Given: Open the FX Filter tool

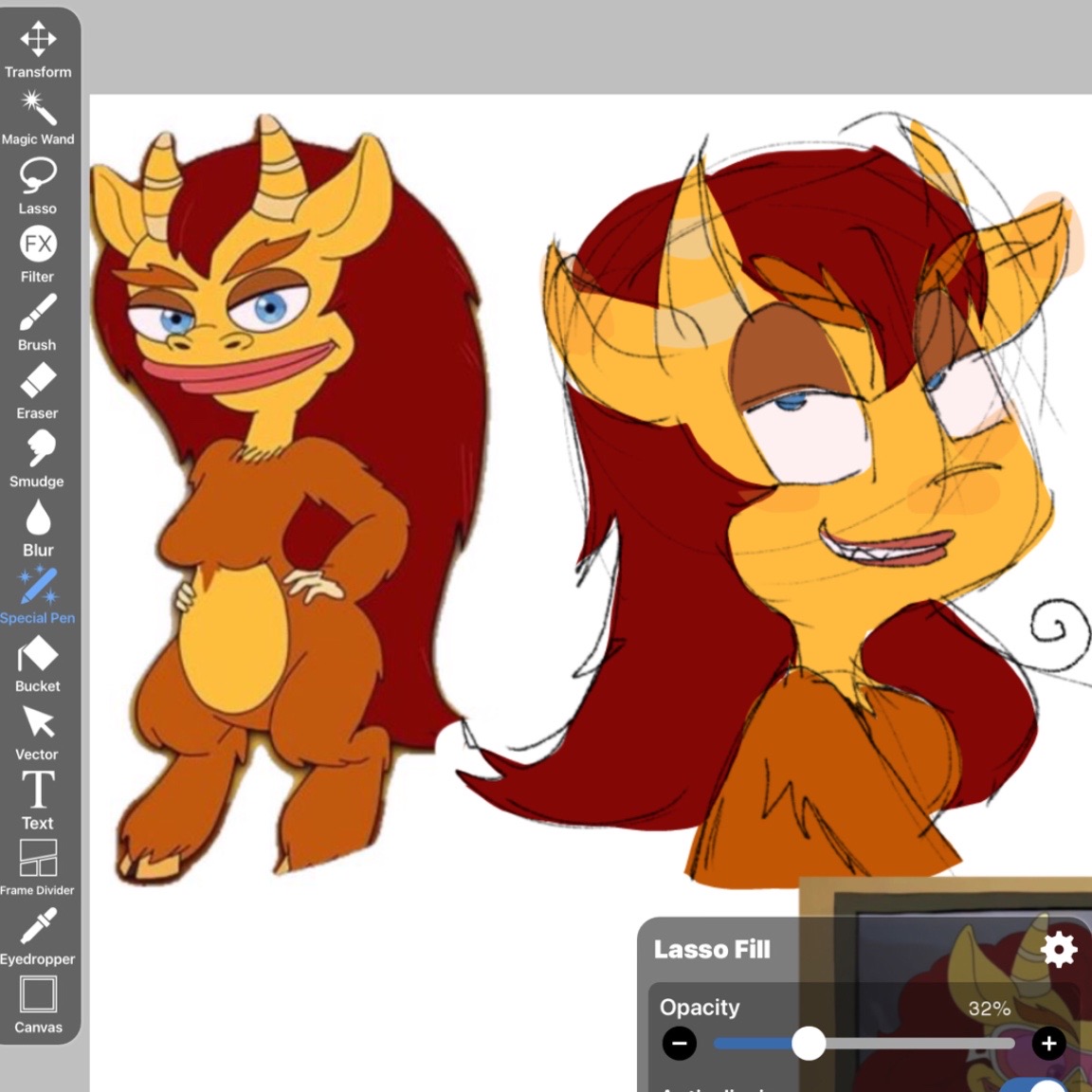Looking at the screenshot, I should (38, 254).
